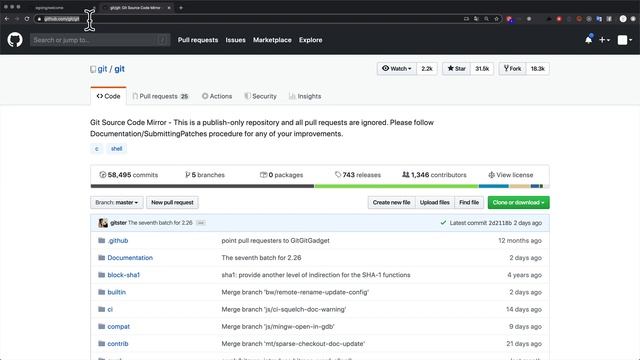This screenshot has width=640, height=360.
Task: Click the block-sha1 folder icon
Action: pyautogui.click(x=102, y=275)
